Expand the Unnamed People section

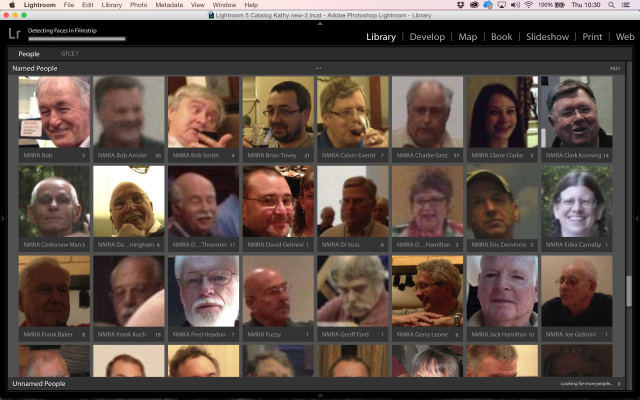39,384
